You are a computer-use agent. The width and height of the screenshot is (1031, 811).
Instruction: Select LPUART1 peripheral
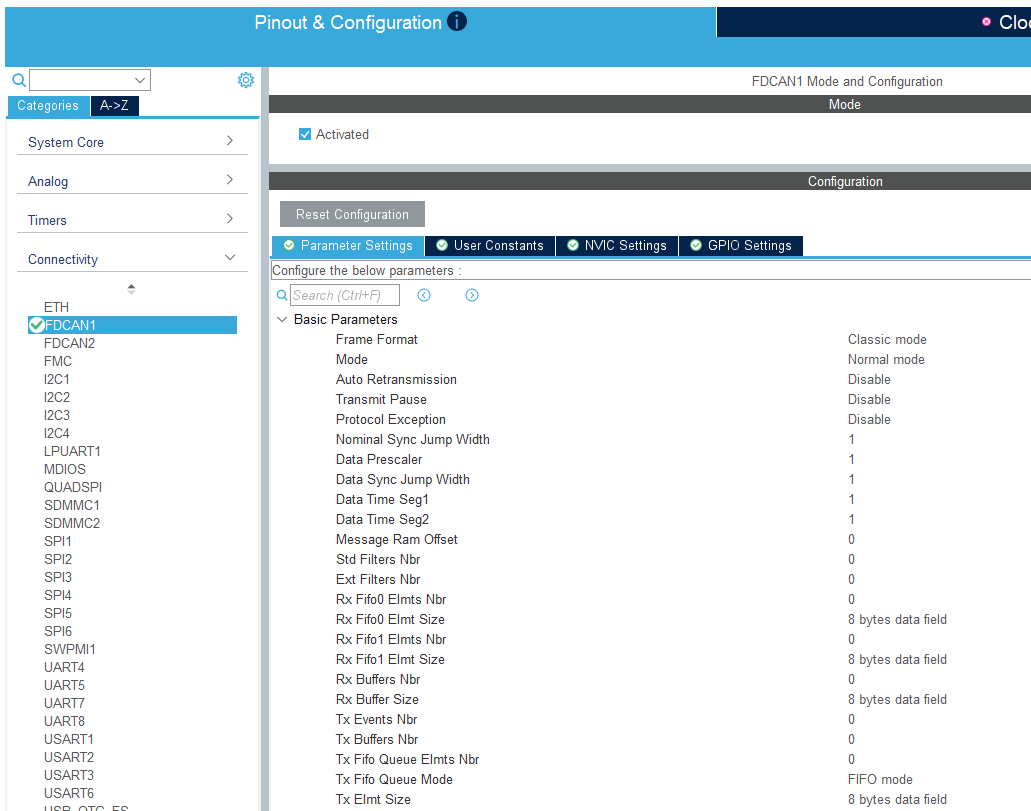(72, 451)
